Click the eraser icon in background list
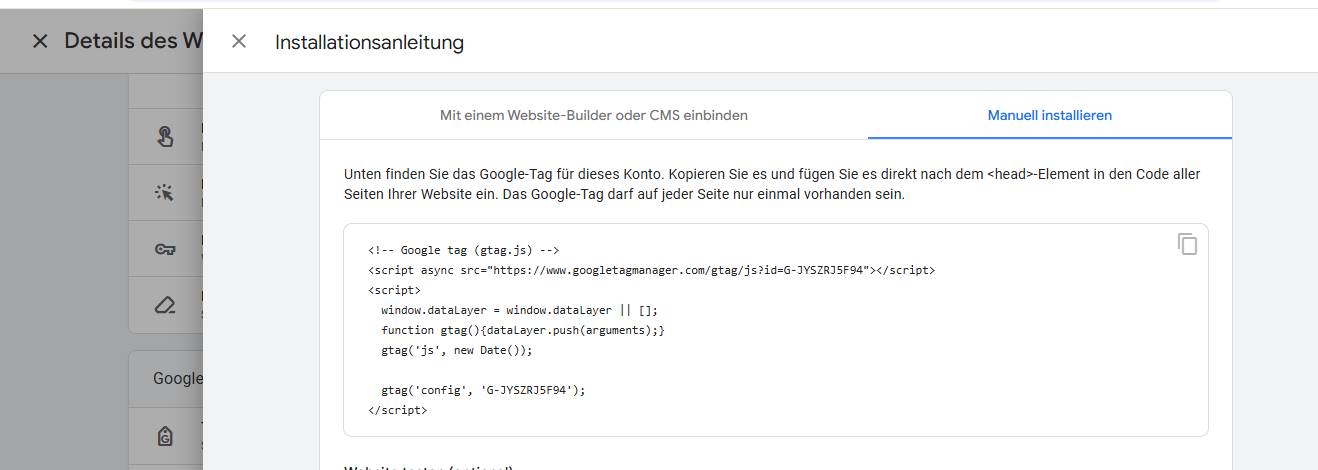The height and width of the screenshot is (470, 1318). 165,305
